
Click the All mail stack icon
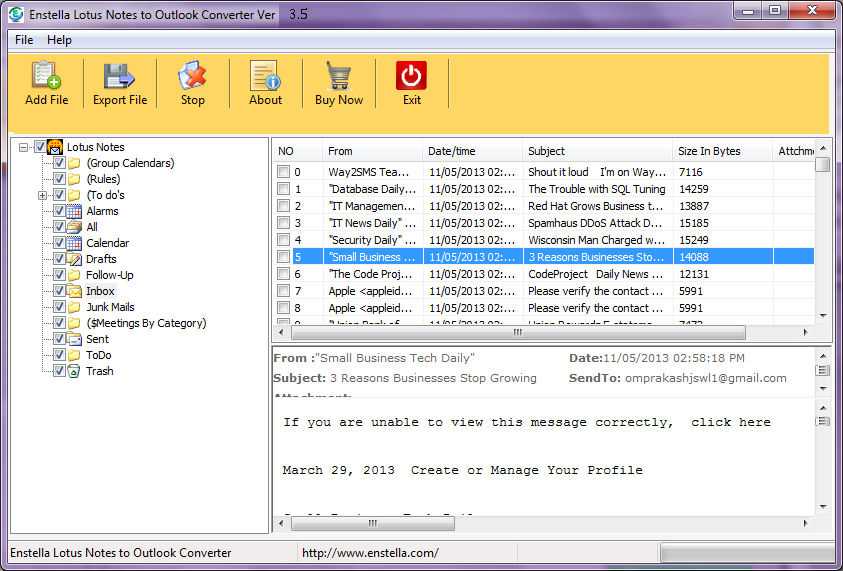74,227
